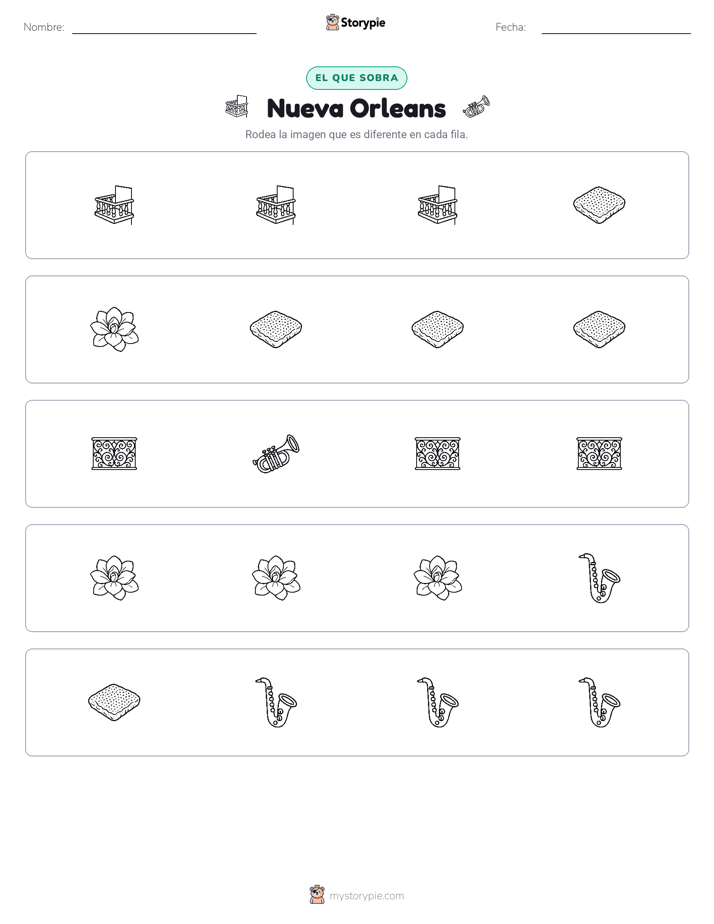This screenshot has width=714, height=924.
Task: Click the first iron railing in row three
Action: [x=114, y=454]
